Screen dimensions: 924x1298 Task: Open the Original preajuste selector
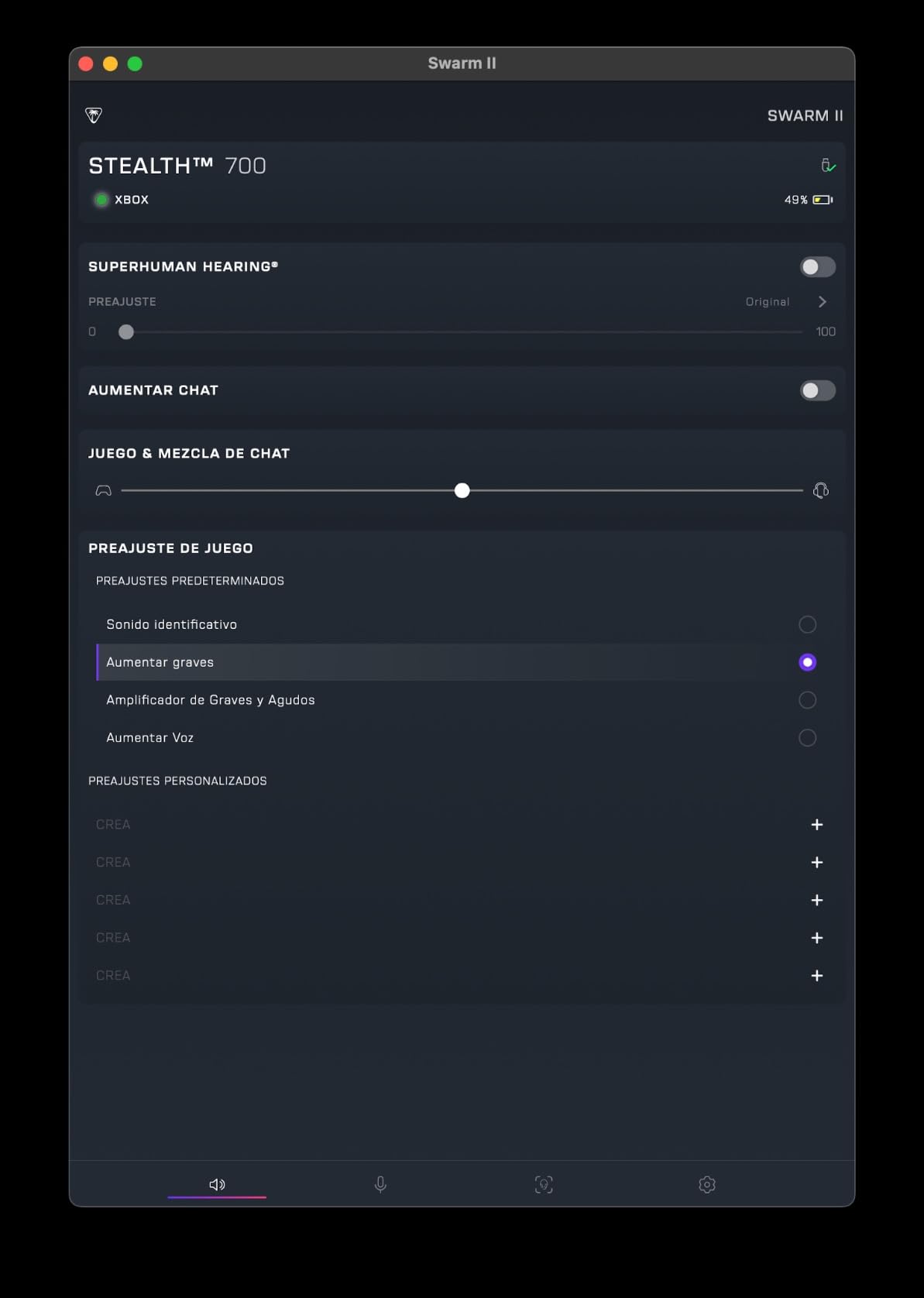coord(767,302)
